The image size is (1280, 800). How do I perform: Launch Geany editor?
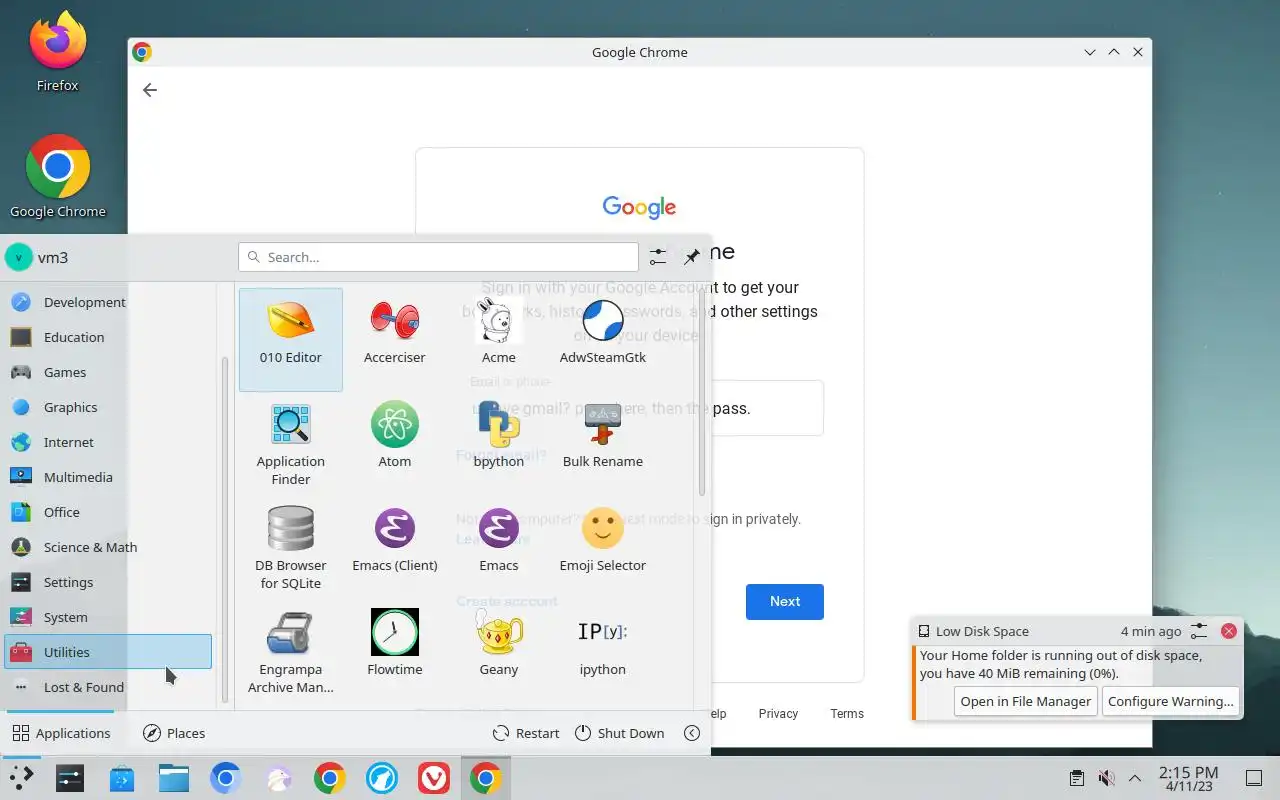pyautogui.click(x=499, y=651)
